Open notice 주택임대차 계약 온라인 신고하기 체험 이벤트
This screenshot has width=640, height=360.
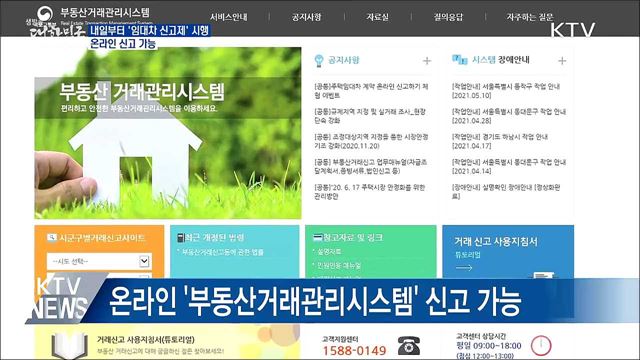coord(371,91)
